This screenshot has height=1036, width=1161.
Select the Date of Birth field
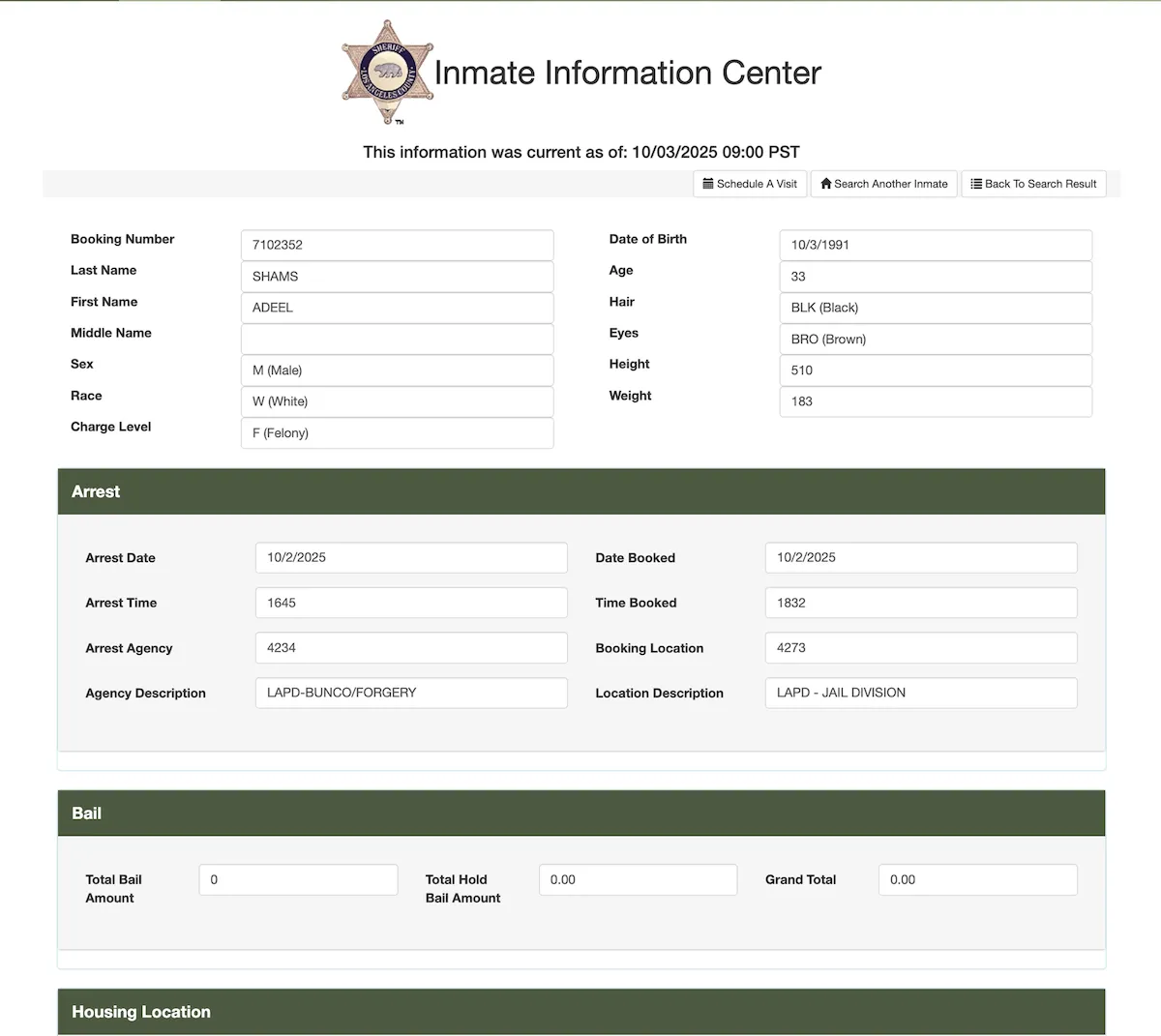(x=935, y=245)
